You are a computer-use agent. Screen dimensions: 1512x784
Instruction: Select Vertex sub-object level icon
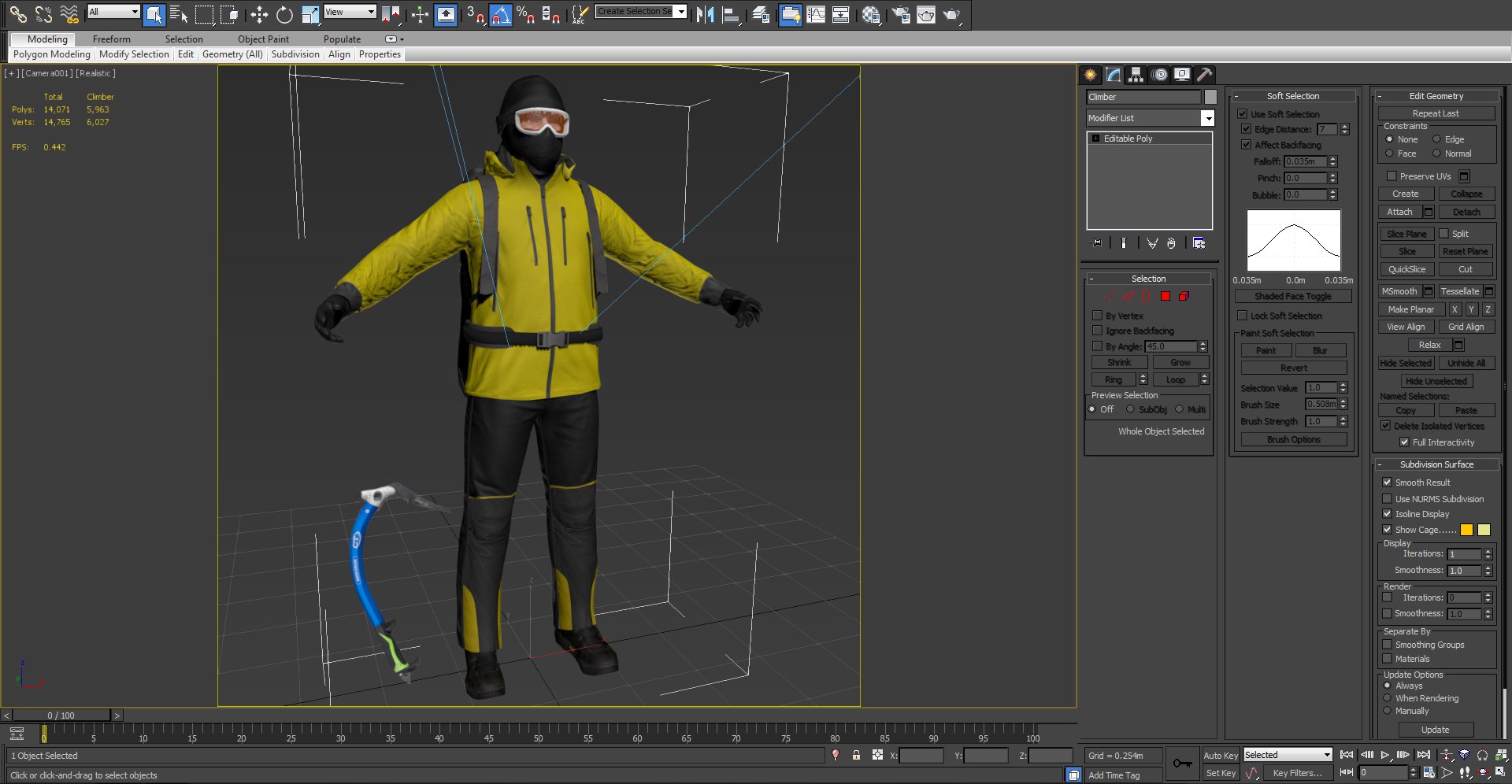tap(1109, 296)
